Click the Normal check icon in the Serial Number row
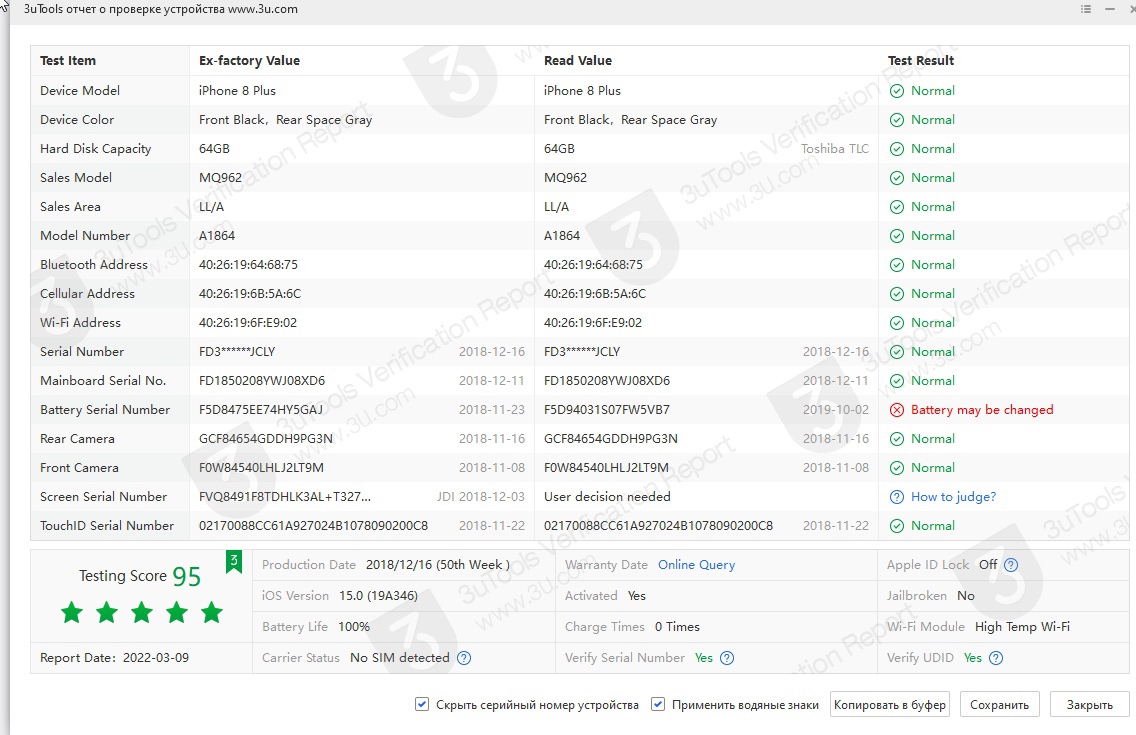This screenshot has height=735, width=1136. [x=897, y=352]
